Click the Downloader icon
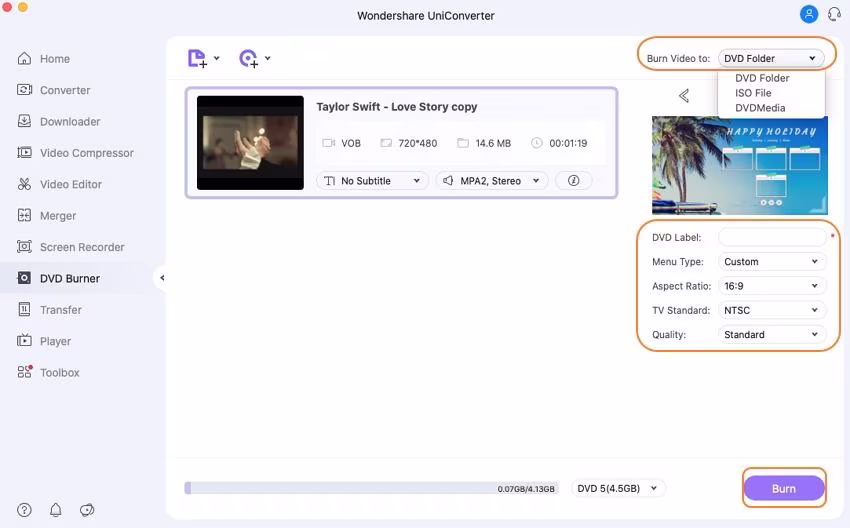The width and height of the screenshot is (850, 528). [24, 121]
